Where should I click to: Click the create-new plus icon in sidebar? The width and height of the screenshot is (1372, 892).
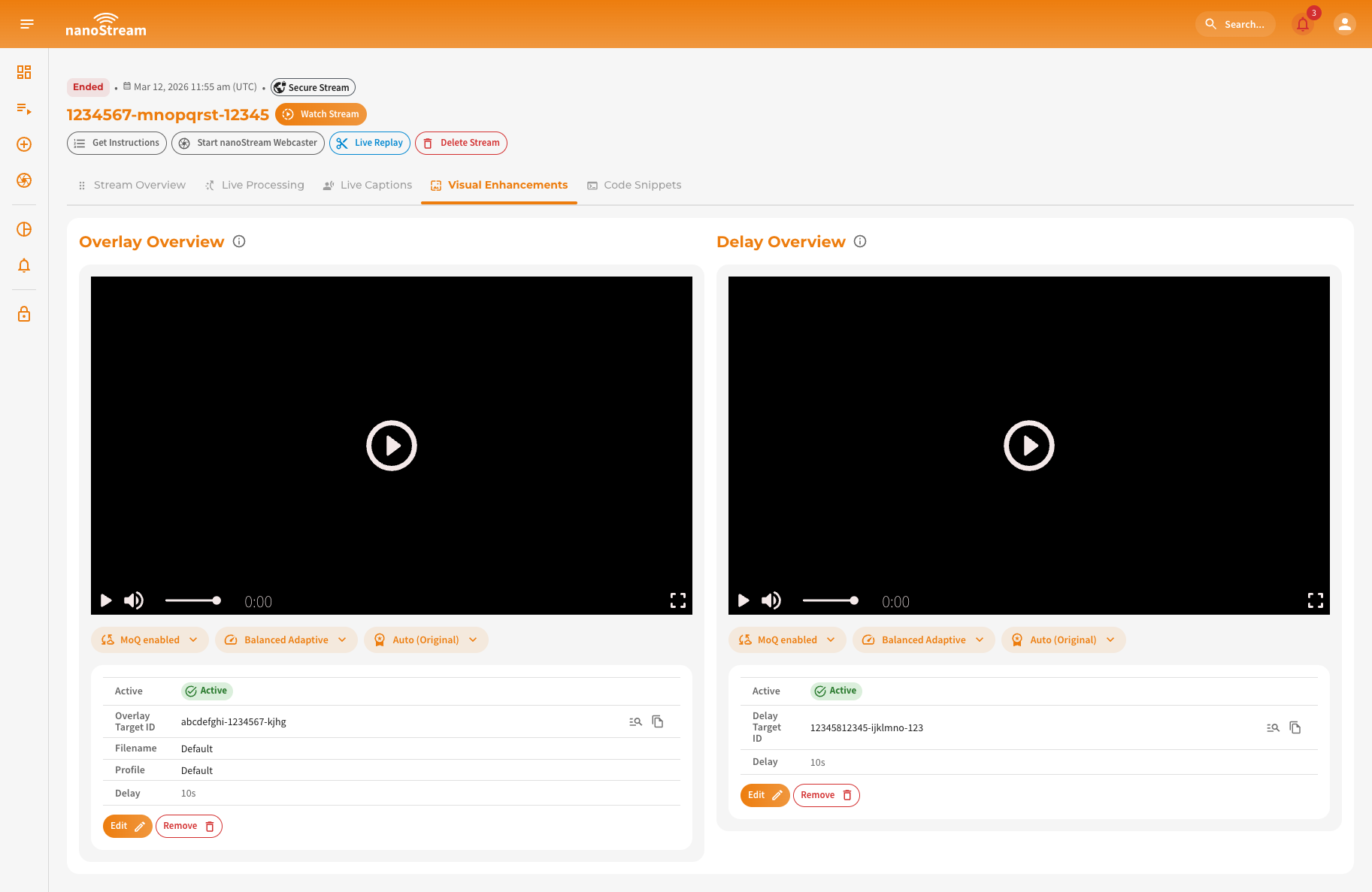pyautogui.click(x=23, y=144)
